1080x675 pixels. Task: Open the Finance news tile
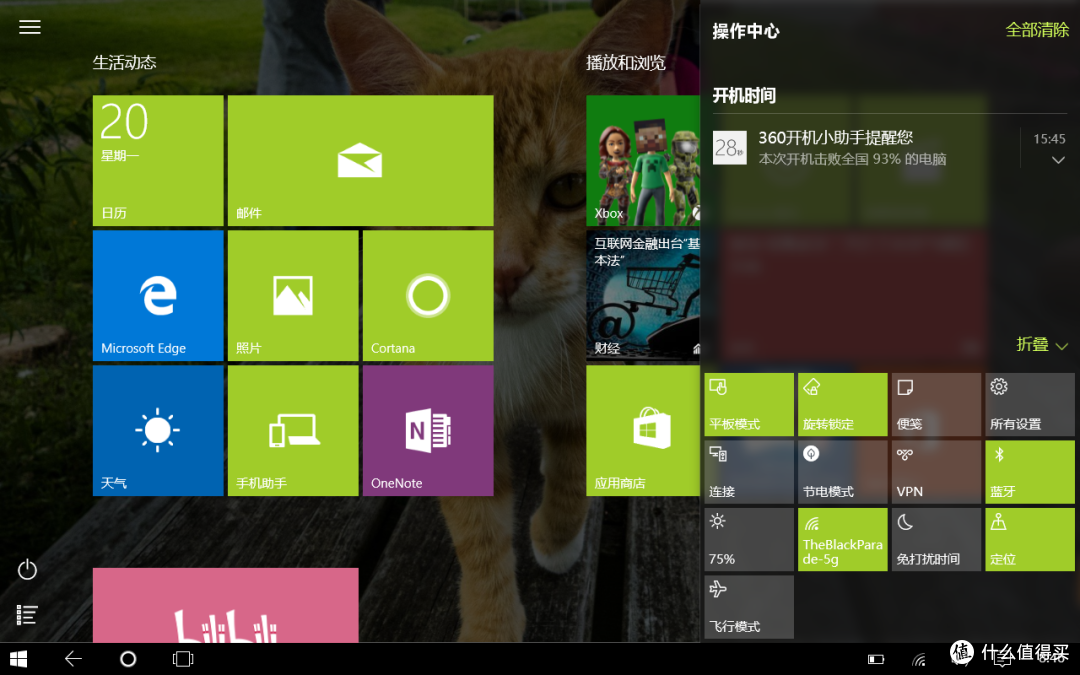tap(643, 295)
